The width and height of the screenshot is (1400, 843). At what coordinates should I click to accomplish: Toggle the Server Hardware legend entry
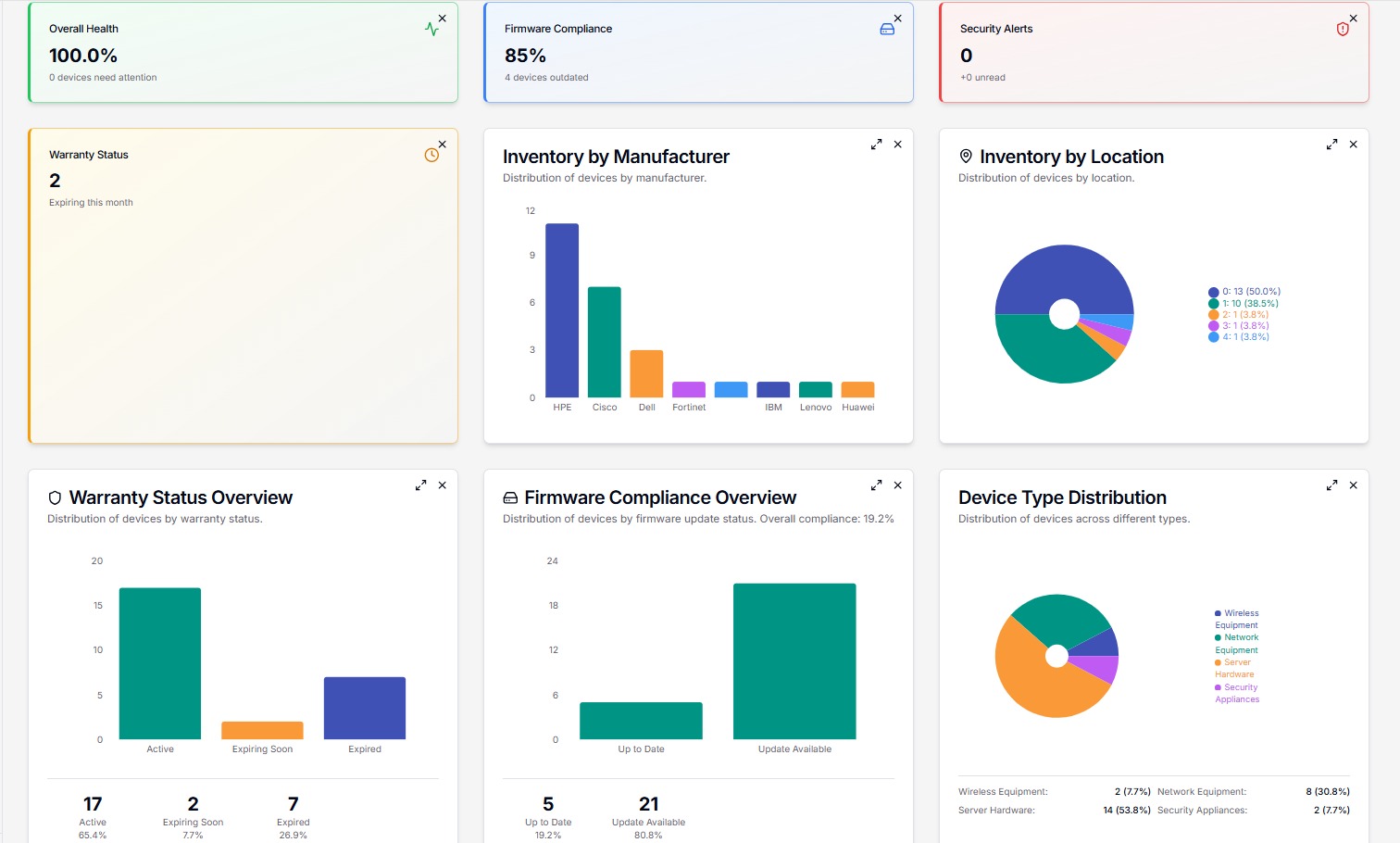click(1235, 665)
